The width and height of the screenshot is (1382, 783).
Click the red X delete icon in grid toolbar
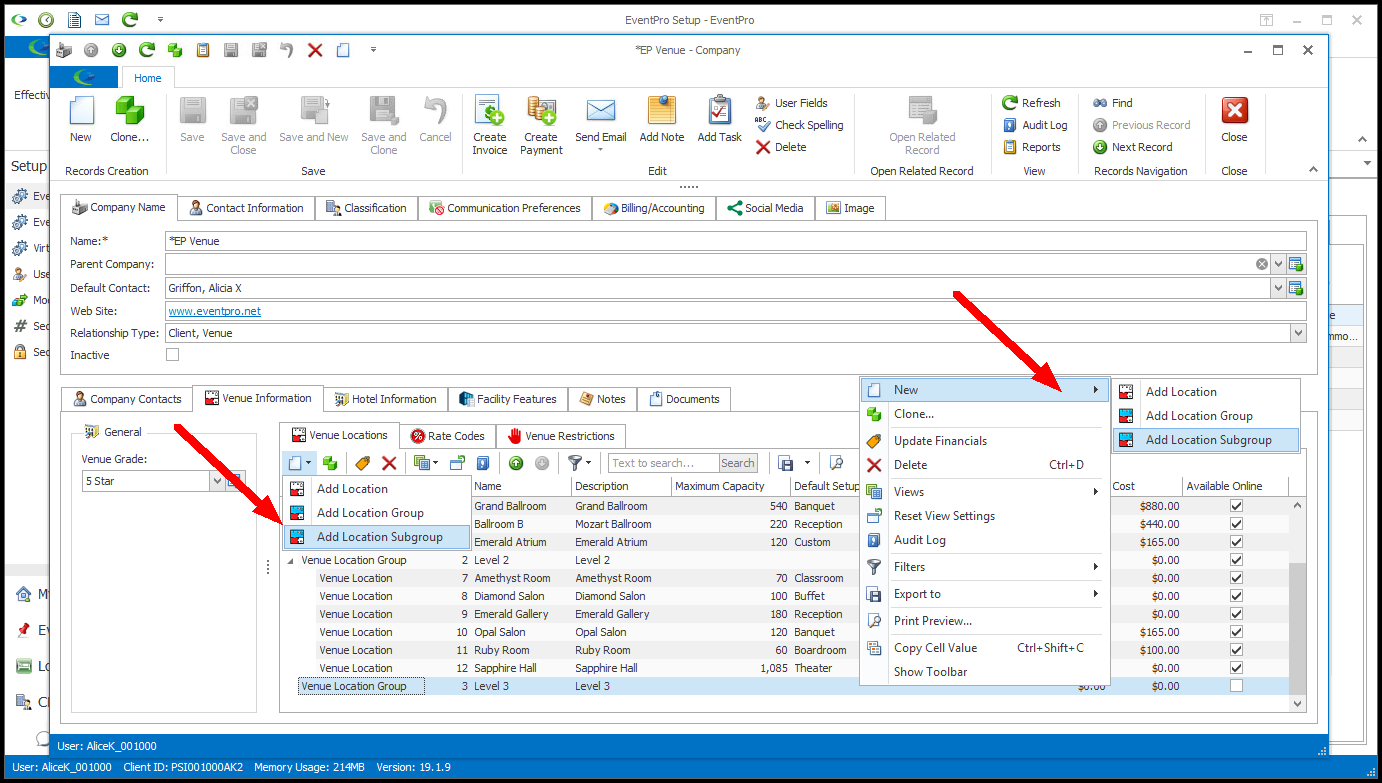pyautogui.click(x=389, y=463)
